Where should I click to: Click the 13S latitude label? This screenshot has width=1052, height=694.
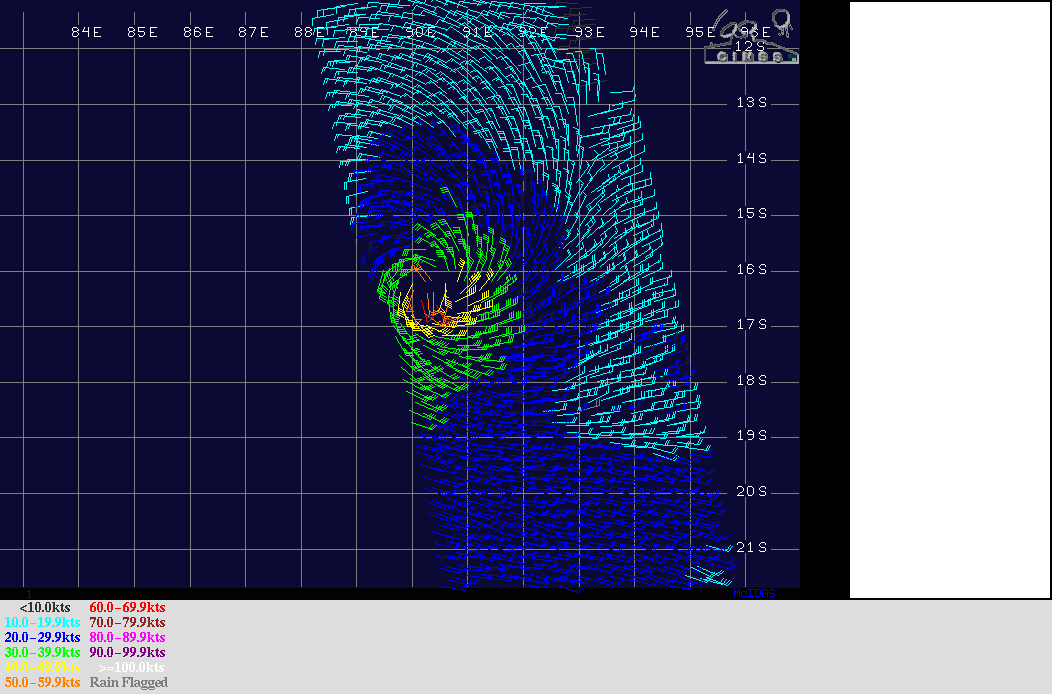[x=751, y=102]
